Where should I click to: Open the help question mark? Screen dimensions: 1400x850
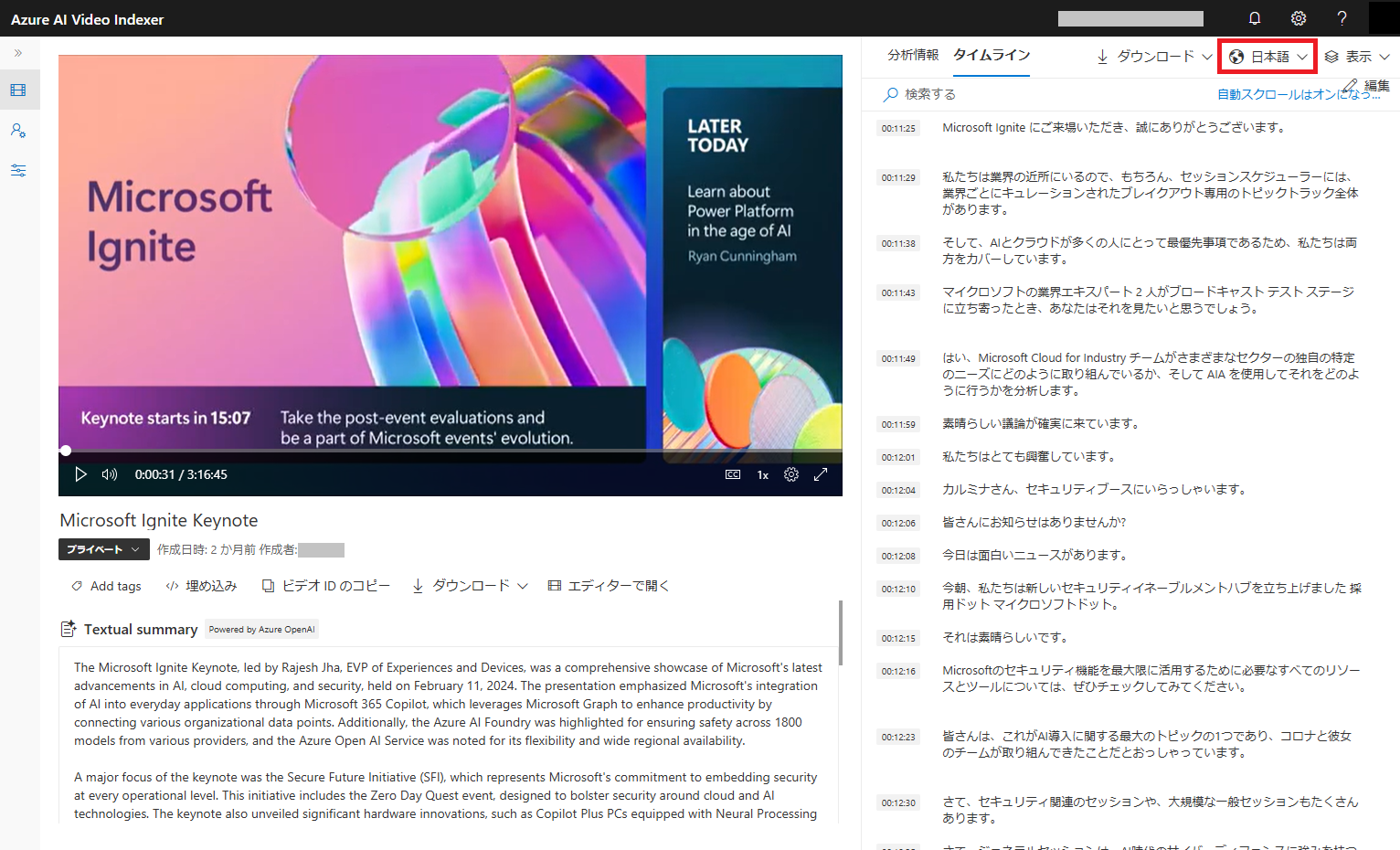pos(1342,18)
